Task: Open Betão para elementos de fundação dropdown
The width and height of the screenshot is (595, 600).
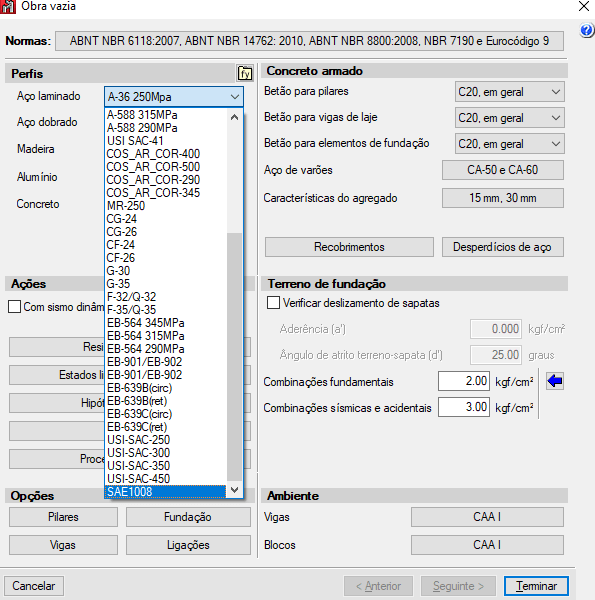Action: click(x=509, y=144)
